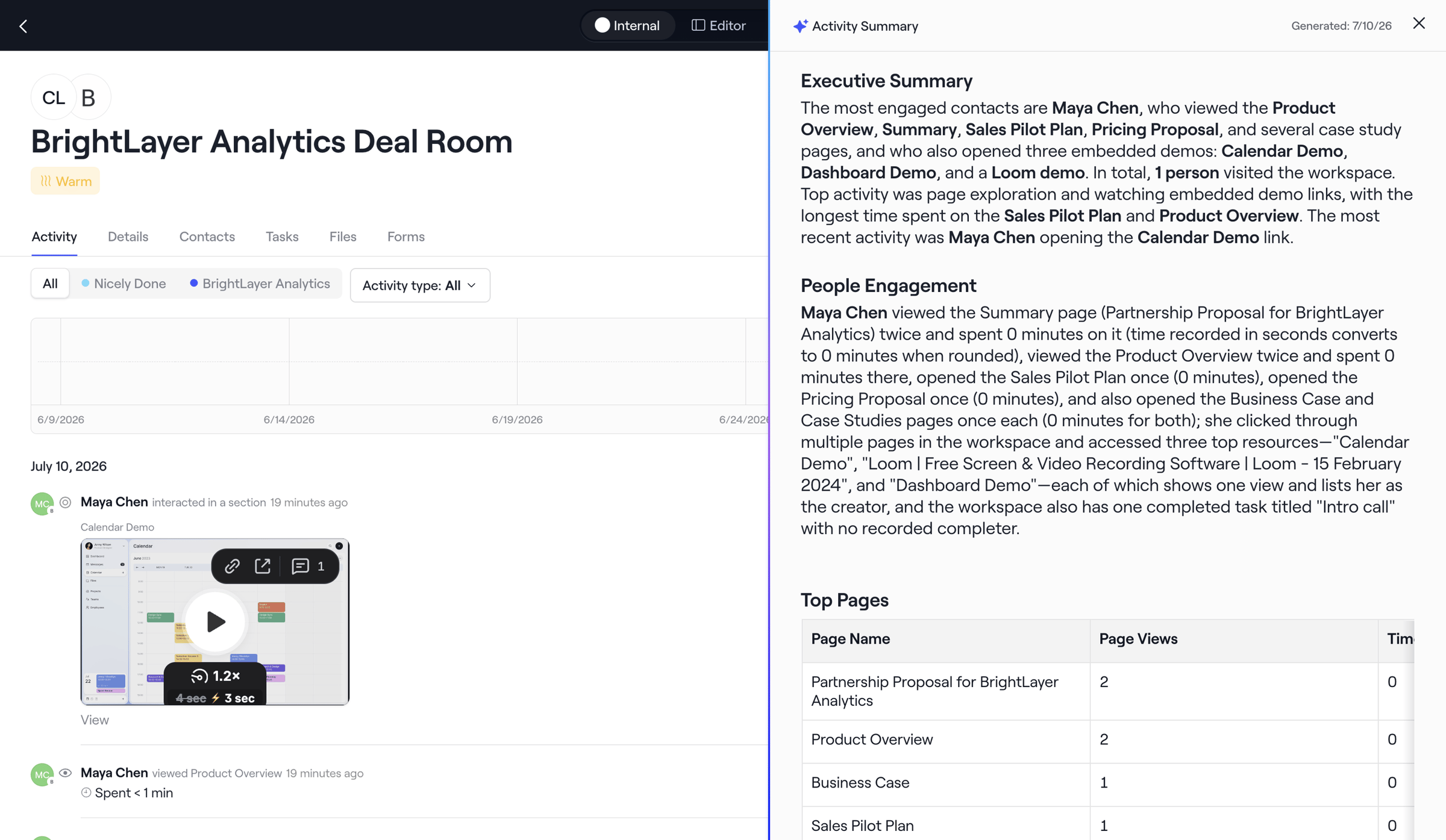Screen dimensions: 1446x840
Task: Copy link icon on Calendar Demo video
Action: click(x=232, y=566)
